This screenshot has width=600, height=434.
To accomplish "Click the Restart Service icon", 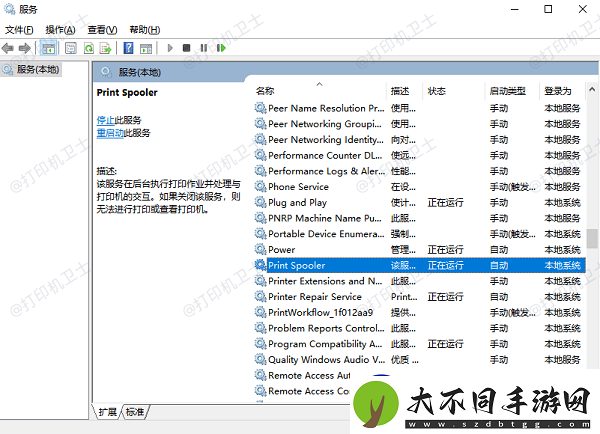I will click(x=221, y=48).
